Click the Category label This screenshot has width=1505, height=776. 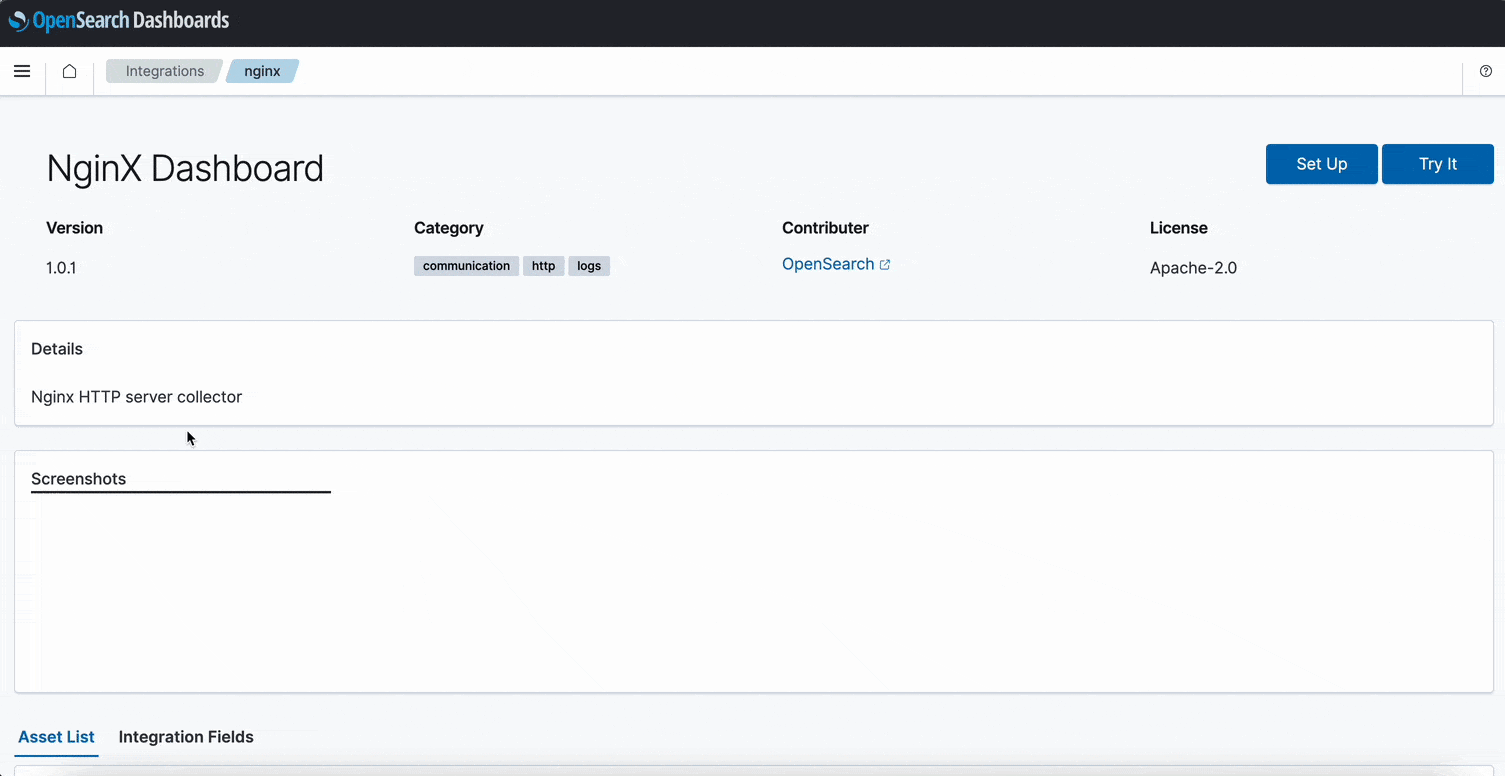pos(449,228)
